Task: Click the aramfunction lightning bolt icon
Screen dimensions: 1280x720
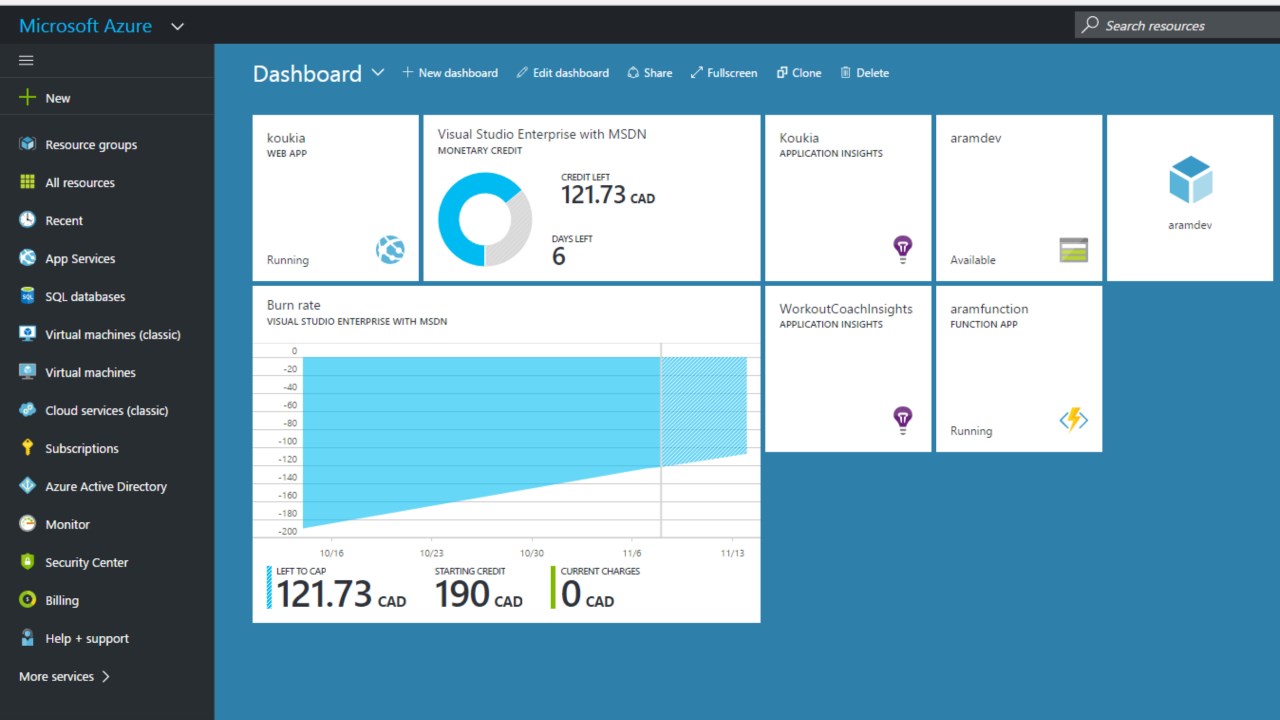Action: (1073, 420)
